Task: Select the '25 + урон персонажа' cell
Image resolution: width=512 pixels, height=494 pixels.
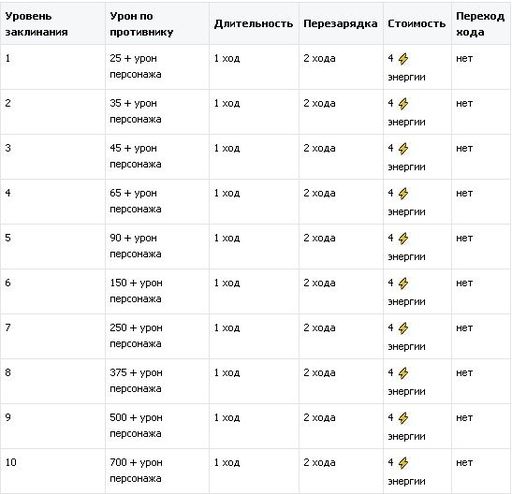Action: (157, 67)
